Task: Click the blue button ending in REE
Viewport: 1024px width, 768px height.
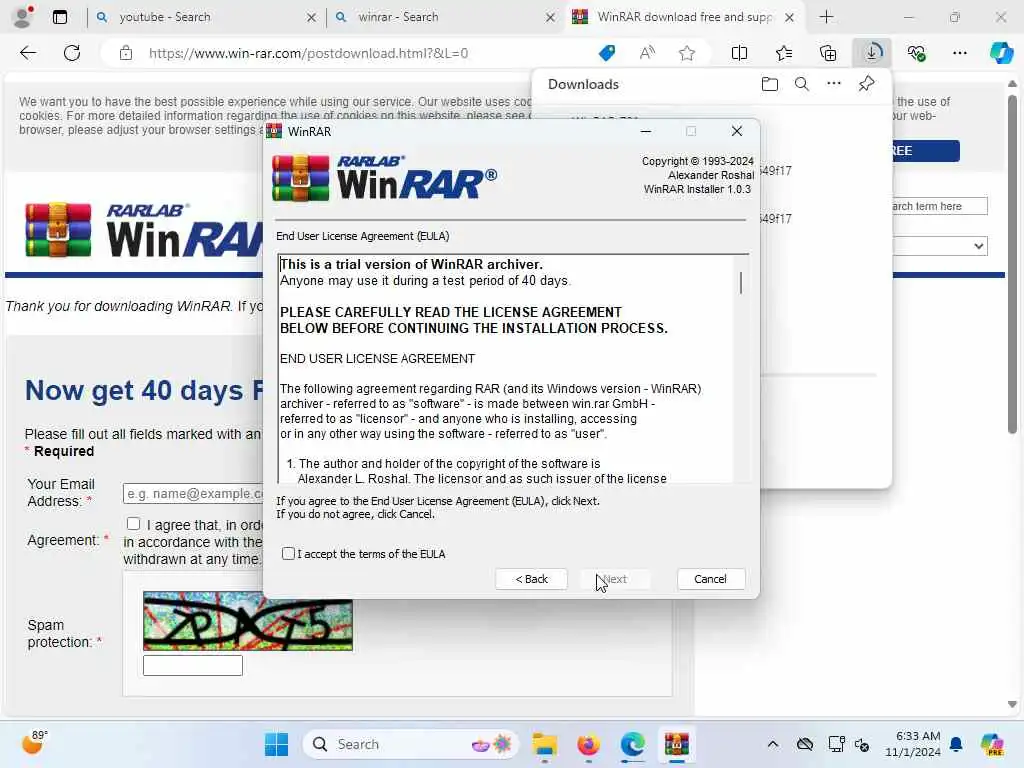Action: tap(926, 151)
